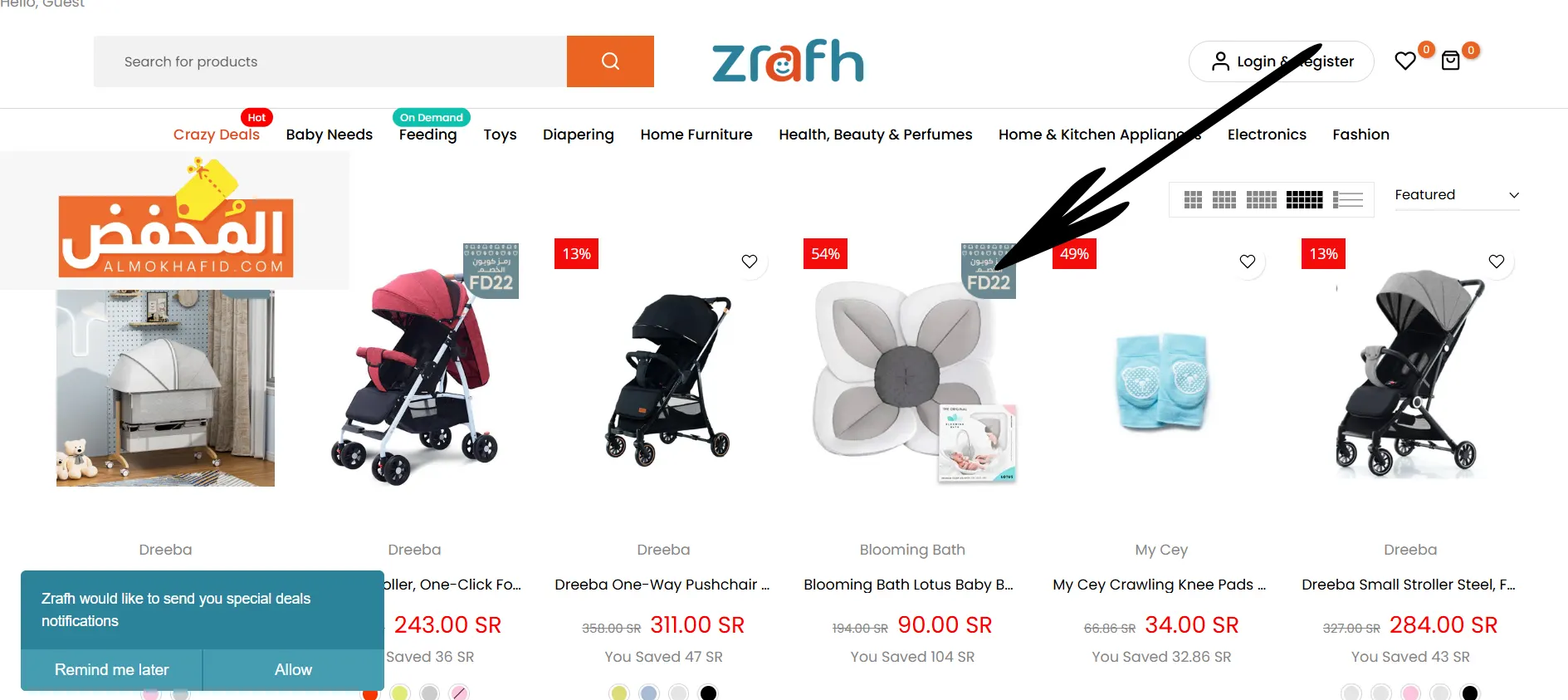Add Dreeba Small Stroller to wishlist
1568x700 pixels.
click(1497, 262)
